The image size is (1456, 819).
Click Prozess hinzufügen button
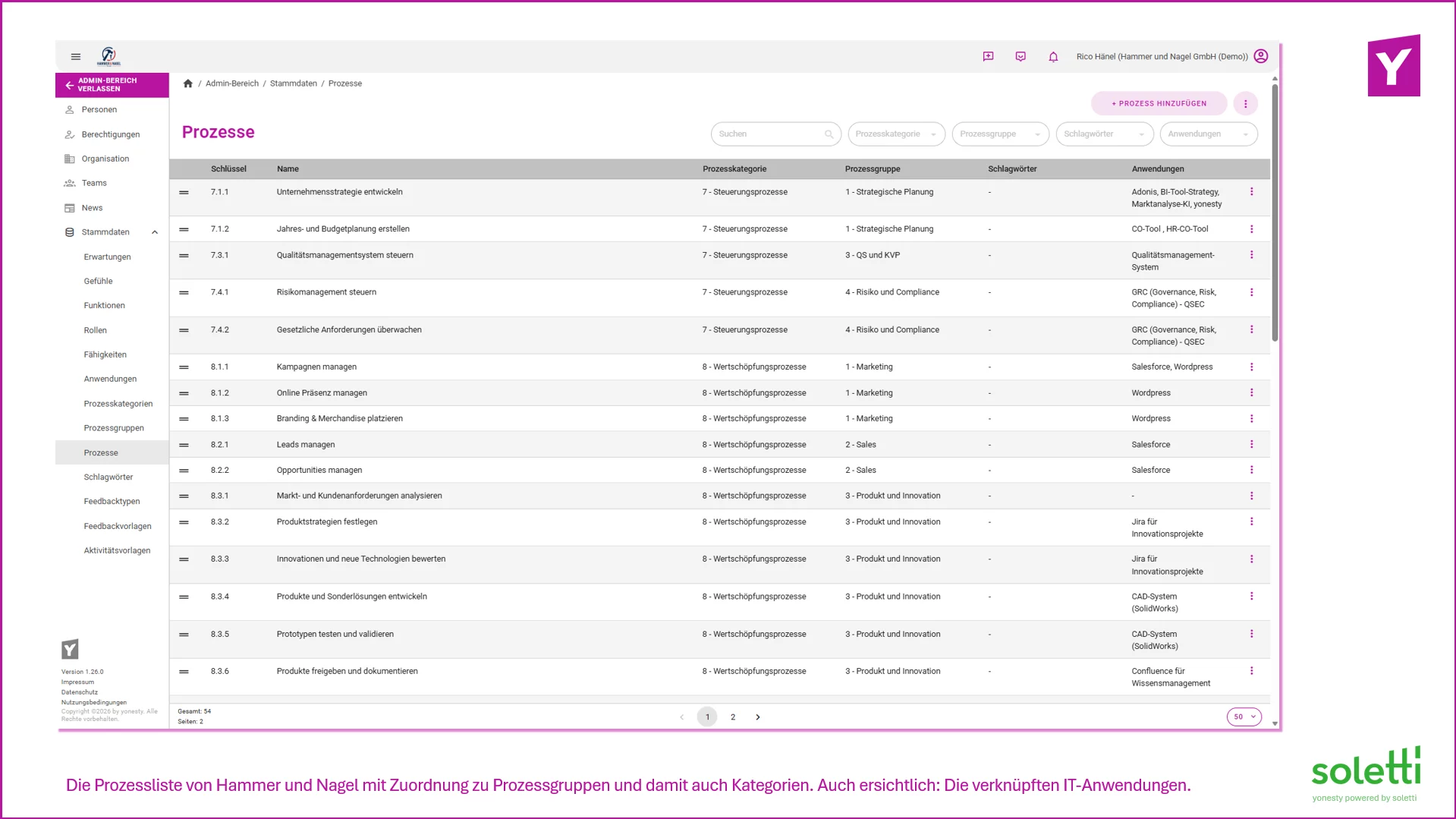(1159, 104)
